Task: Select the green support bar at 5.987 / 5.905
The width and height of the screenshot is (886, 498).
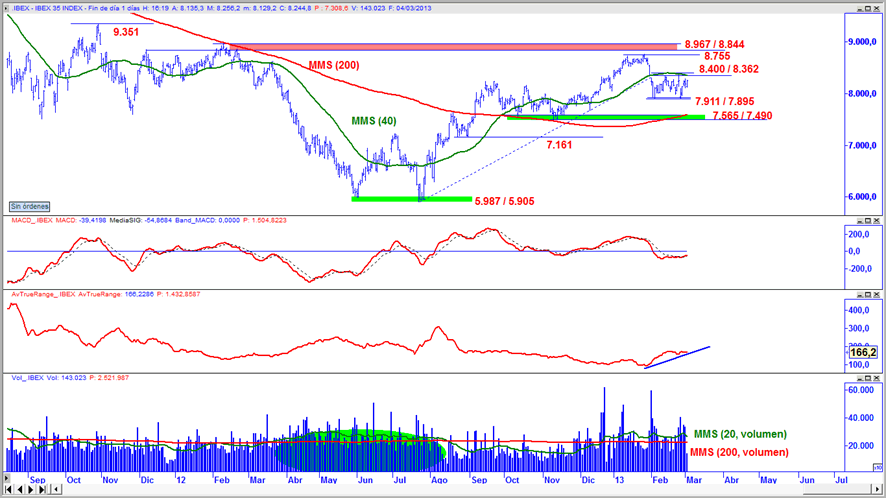Action: [411, 199]
